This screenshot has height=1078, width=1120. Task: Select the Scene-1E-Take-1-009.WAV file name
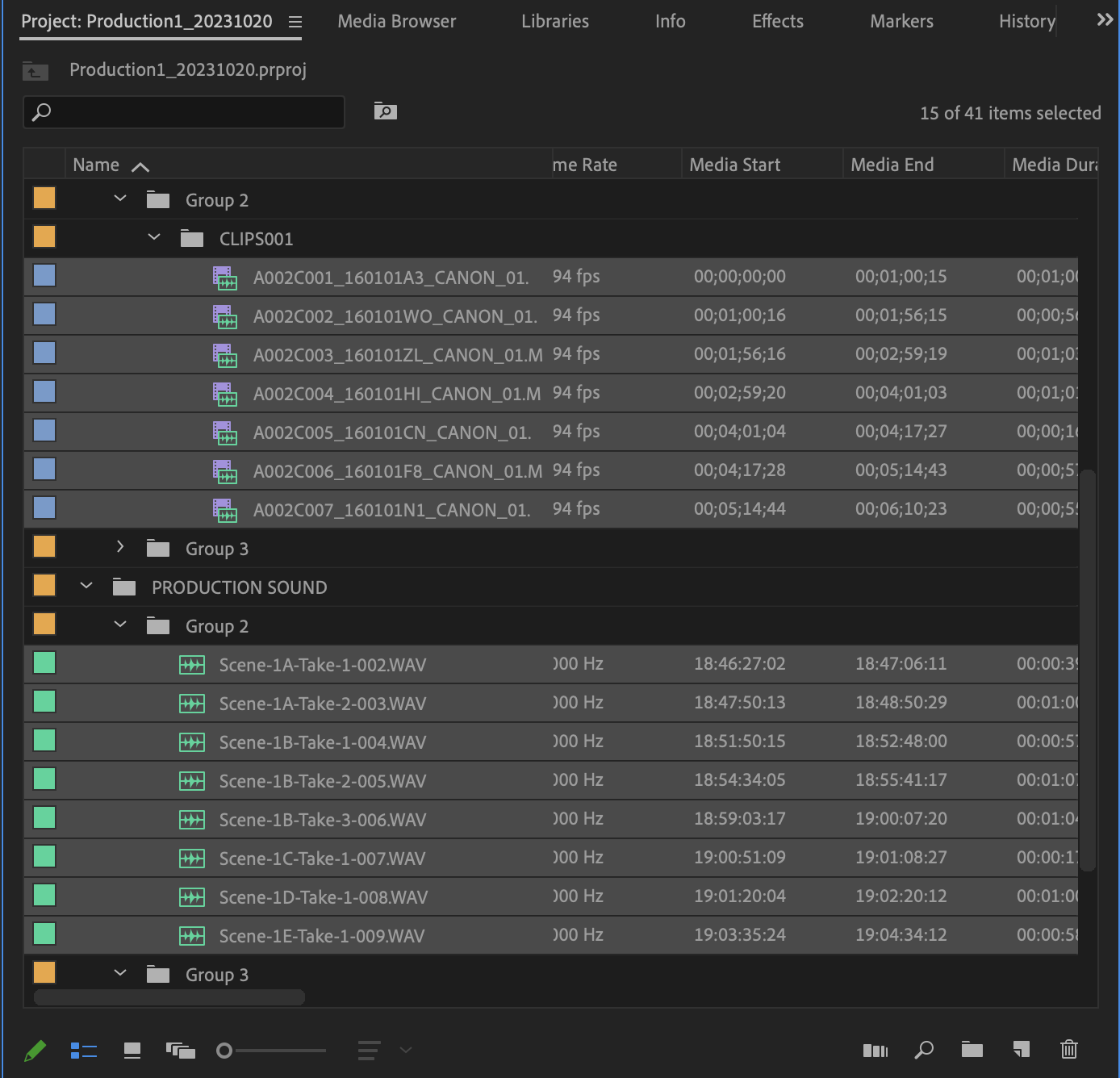coord(322,936)
